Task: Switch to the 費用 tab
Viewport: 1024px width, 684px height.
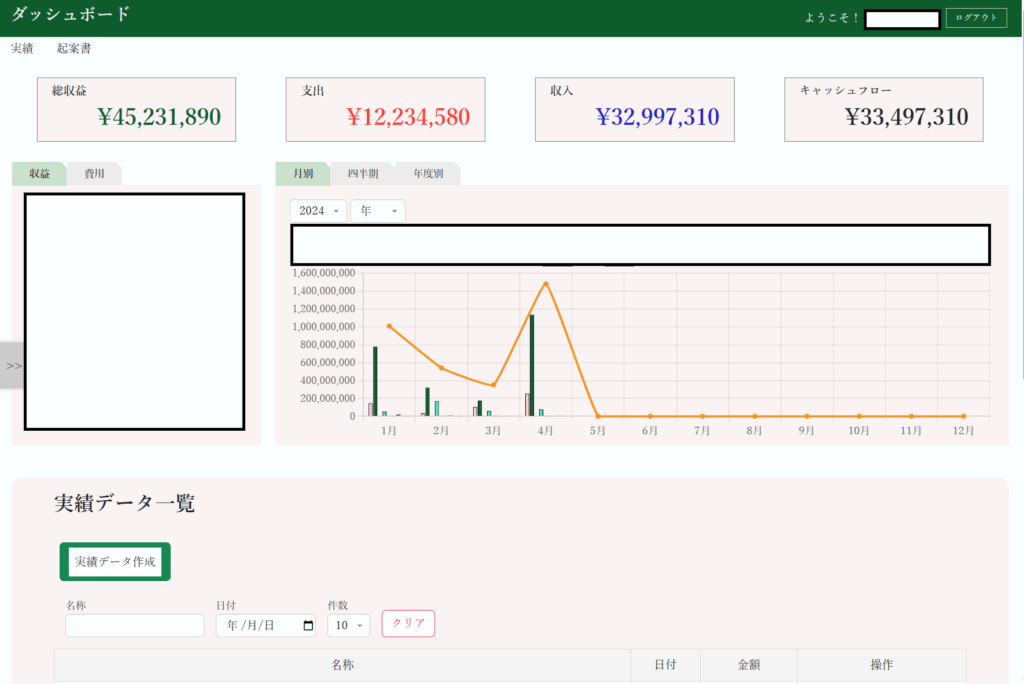Action: pyautogui.click(x=94, y=174)
